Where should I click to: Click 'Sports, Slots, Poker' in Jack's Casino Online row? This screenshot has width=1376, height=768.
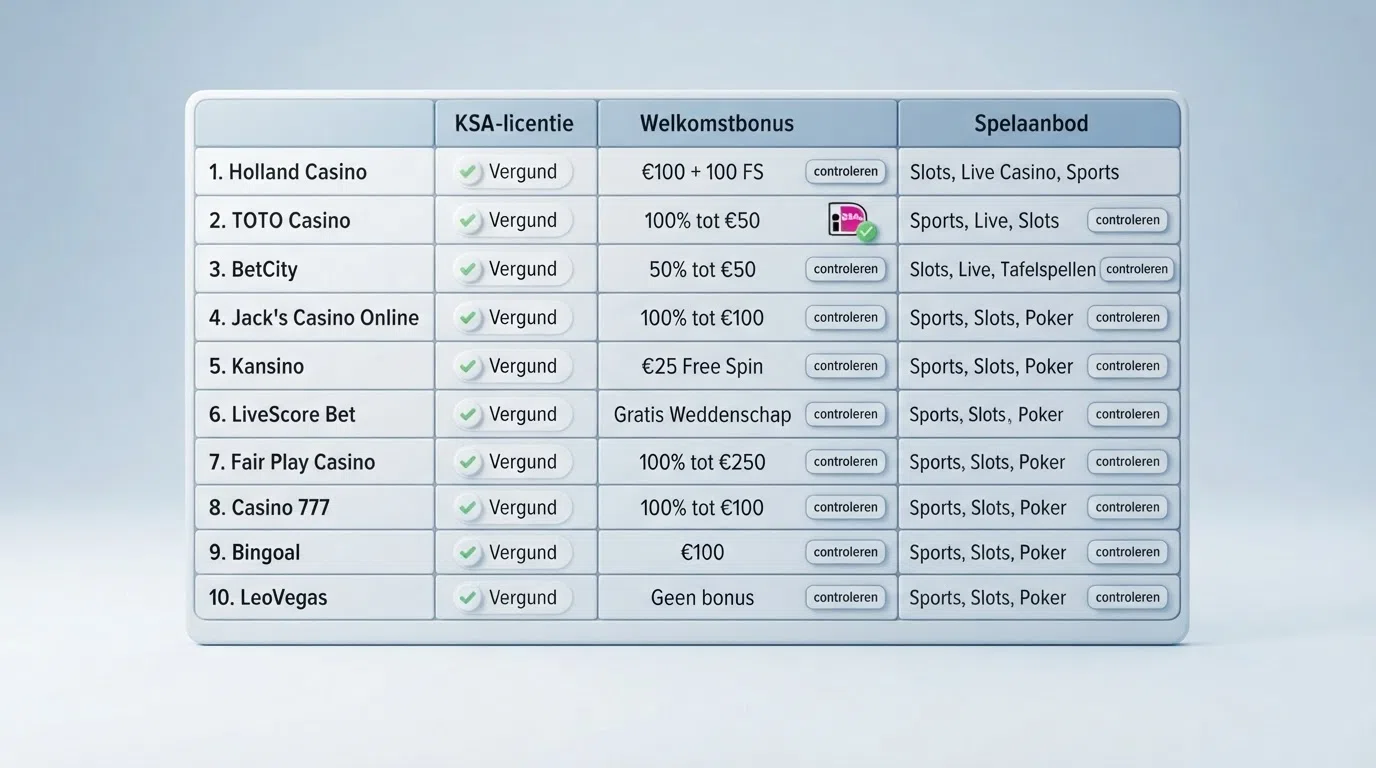coord(991,318)
